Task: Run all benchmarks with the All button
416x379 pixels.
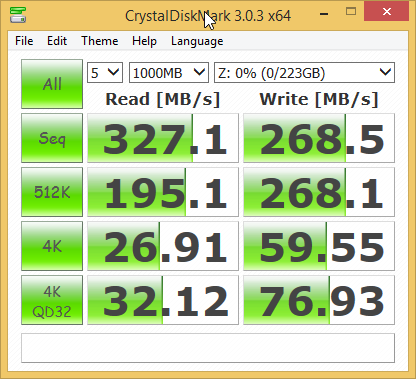Action: 52,84
